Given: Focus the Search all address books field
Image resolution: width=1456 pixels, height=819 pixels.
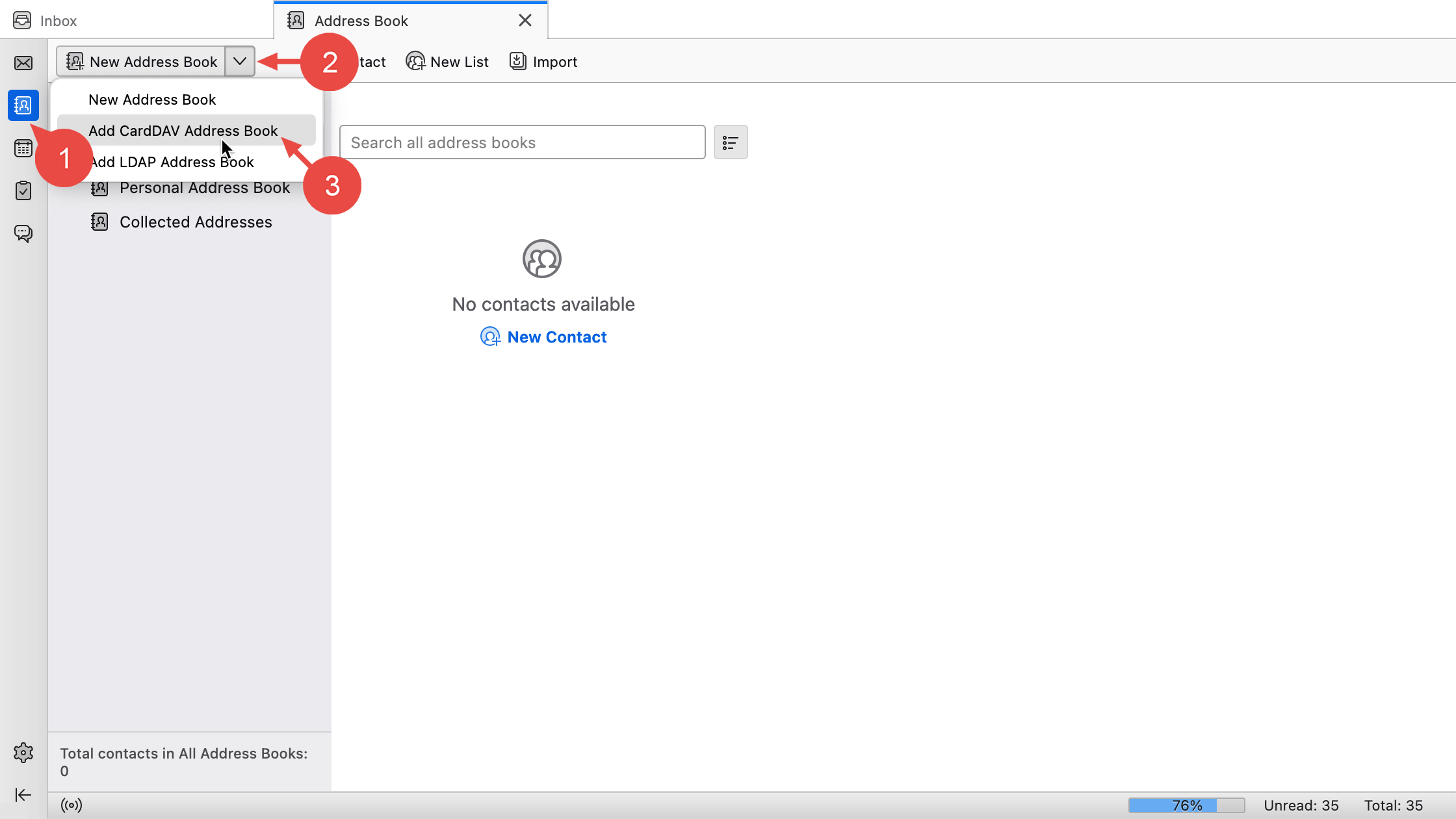Looking at the screenshot, I should pyautogui.click(x=522, y=142).
